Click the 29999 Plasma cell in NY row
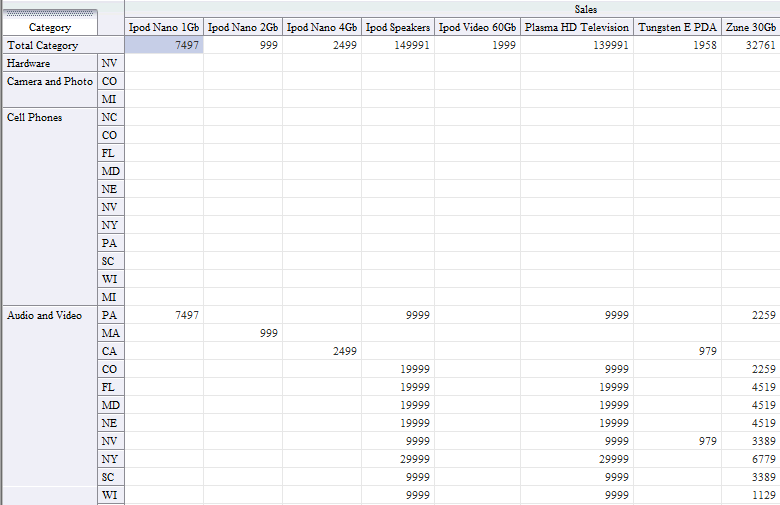 [x=577, y=459]
